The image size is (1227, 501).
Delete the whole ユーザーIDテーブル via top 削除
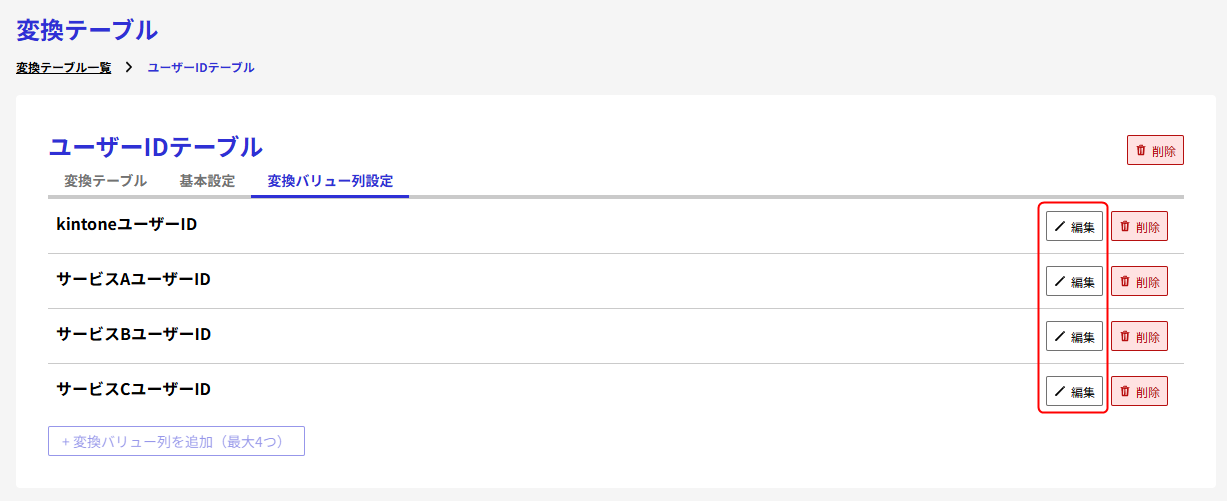1155,151
